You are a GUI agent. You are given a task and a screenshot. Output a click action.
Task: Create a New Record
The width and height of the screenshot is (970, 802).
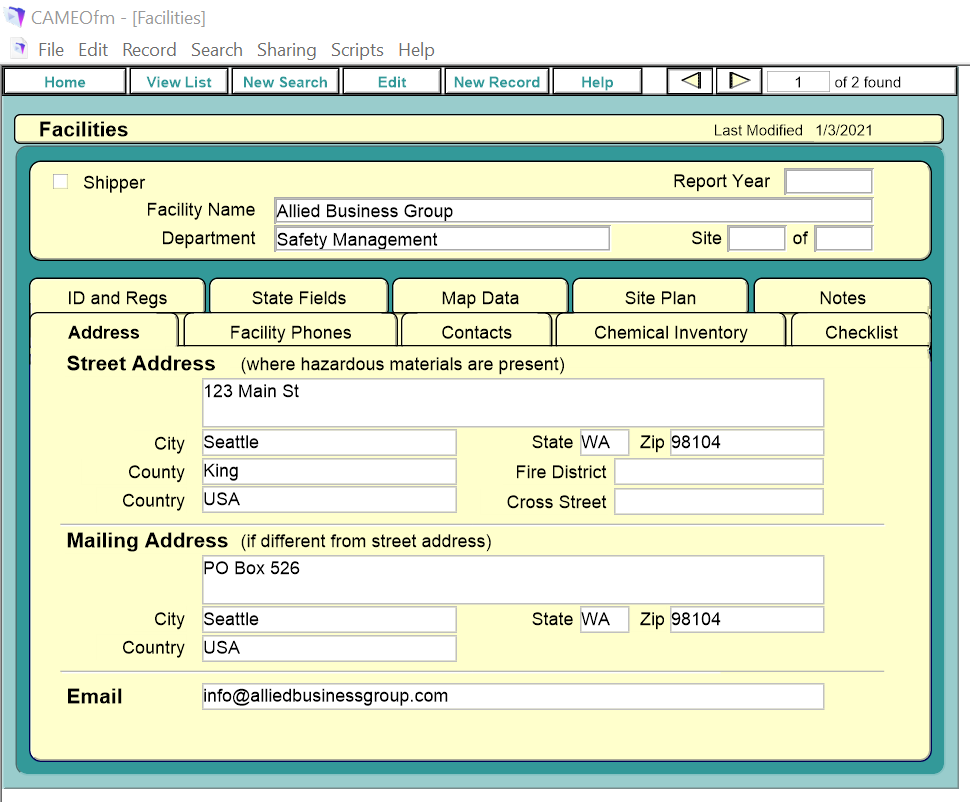497,82
